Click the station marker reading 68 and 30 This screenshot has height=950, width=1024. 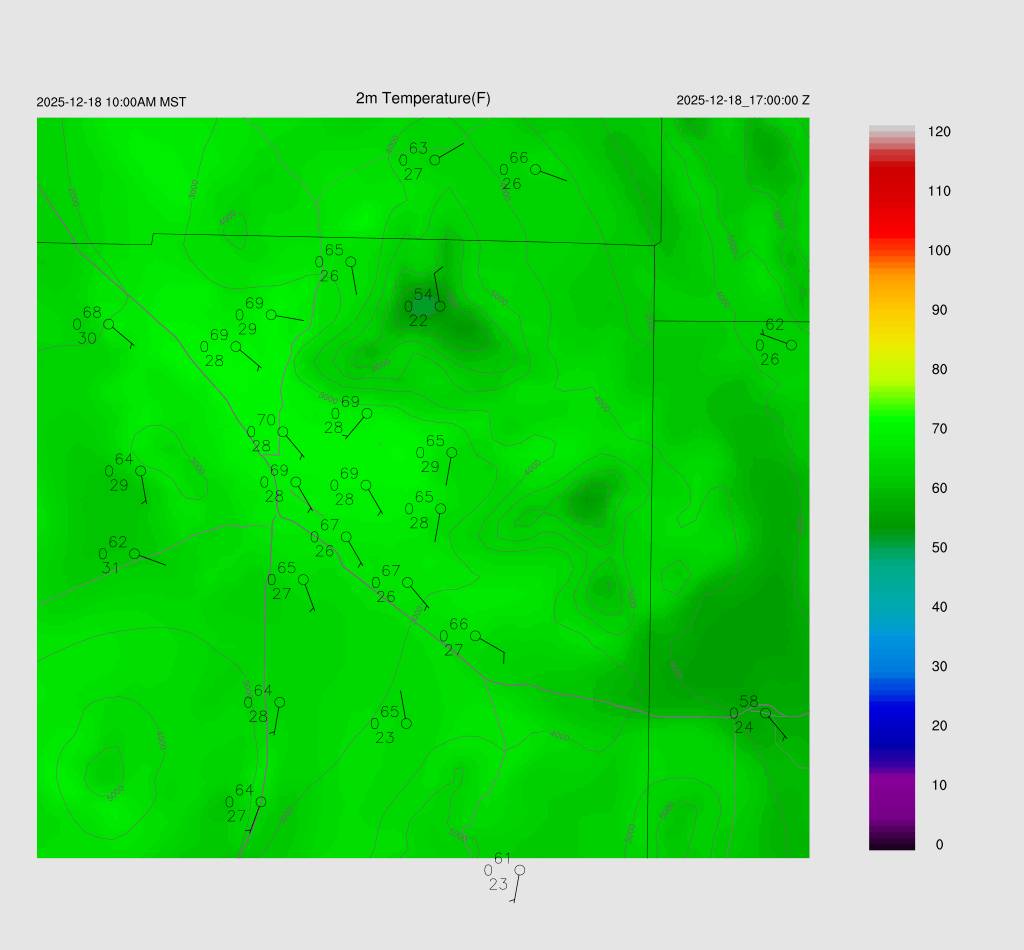click(x=108, y=324)
